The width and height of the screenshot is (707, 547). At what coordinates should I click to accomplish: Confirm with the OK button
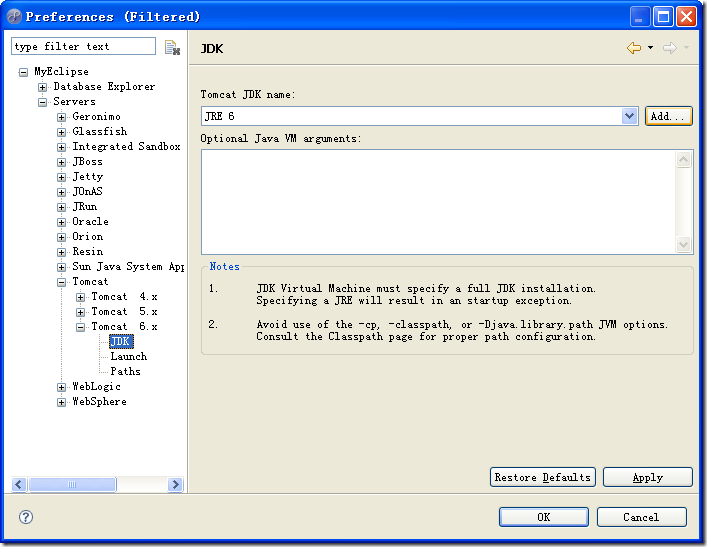pos(544,517)
